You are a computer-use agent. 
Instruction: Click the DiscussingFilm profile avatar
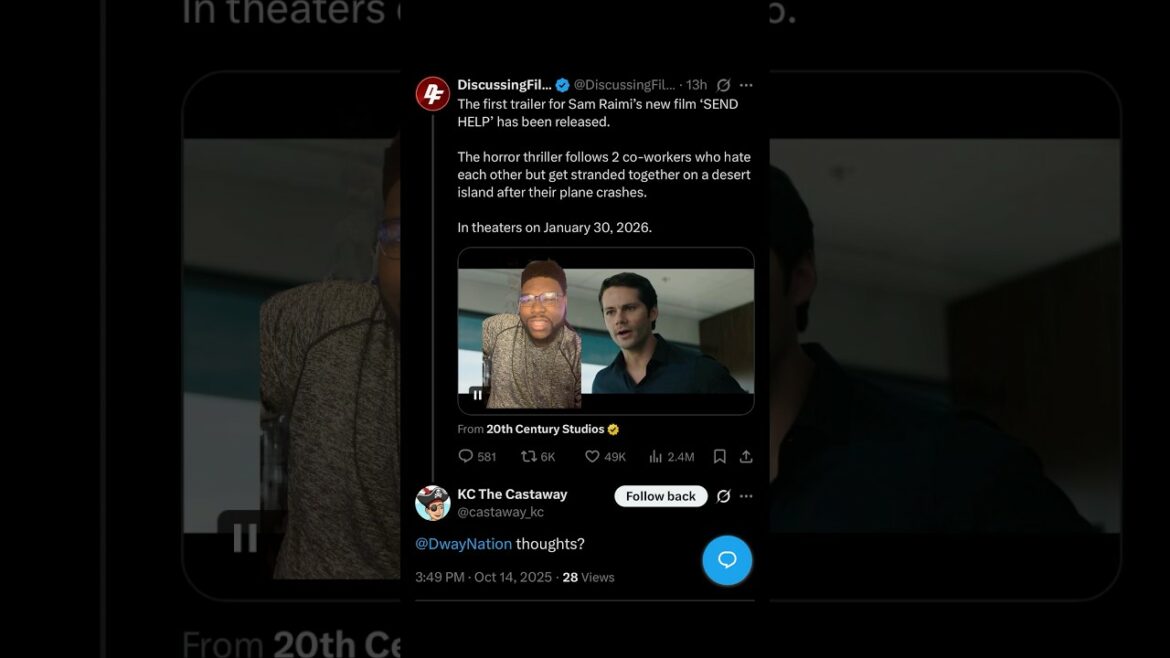(x=432, y=94)
